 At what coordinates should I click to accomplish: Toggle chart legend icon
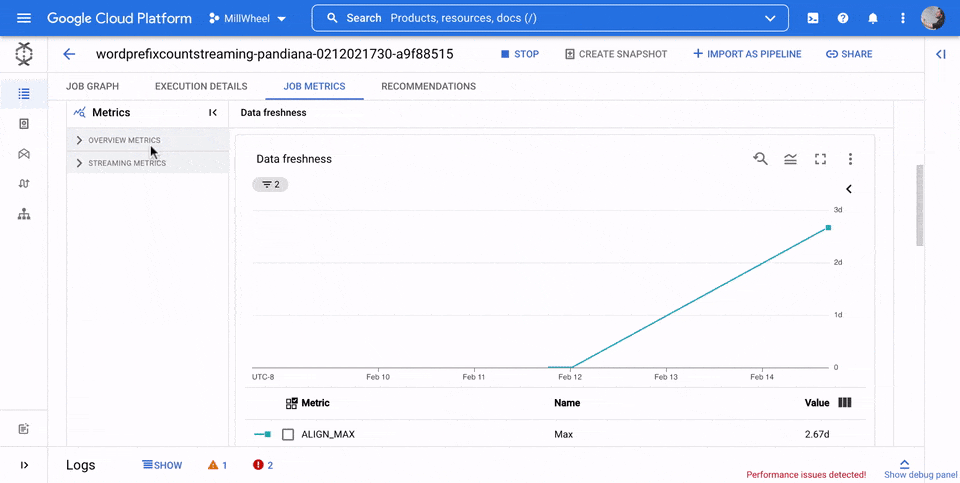pyautogui.click(x=790, y=159)
